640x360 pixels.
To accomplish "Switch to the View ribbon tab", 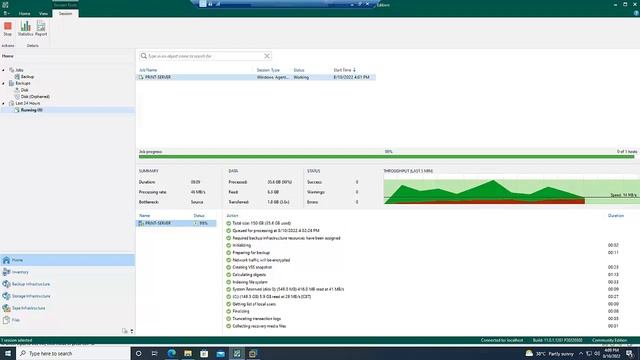I will pos(43,13).
